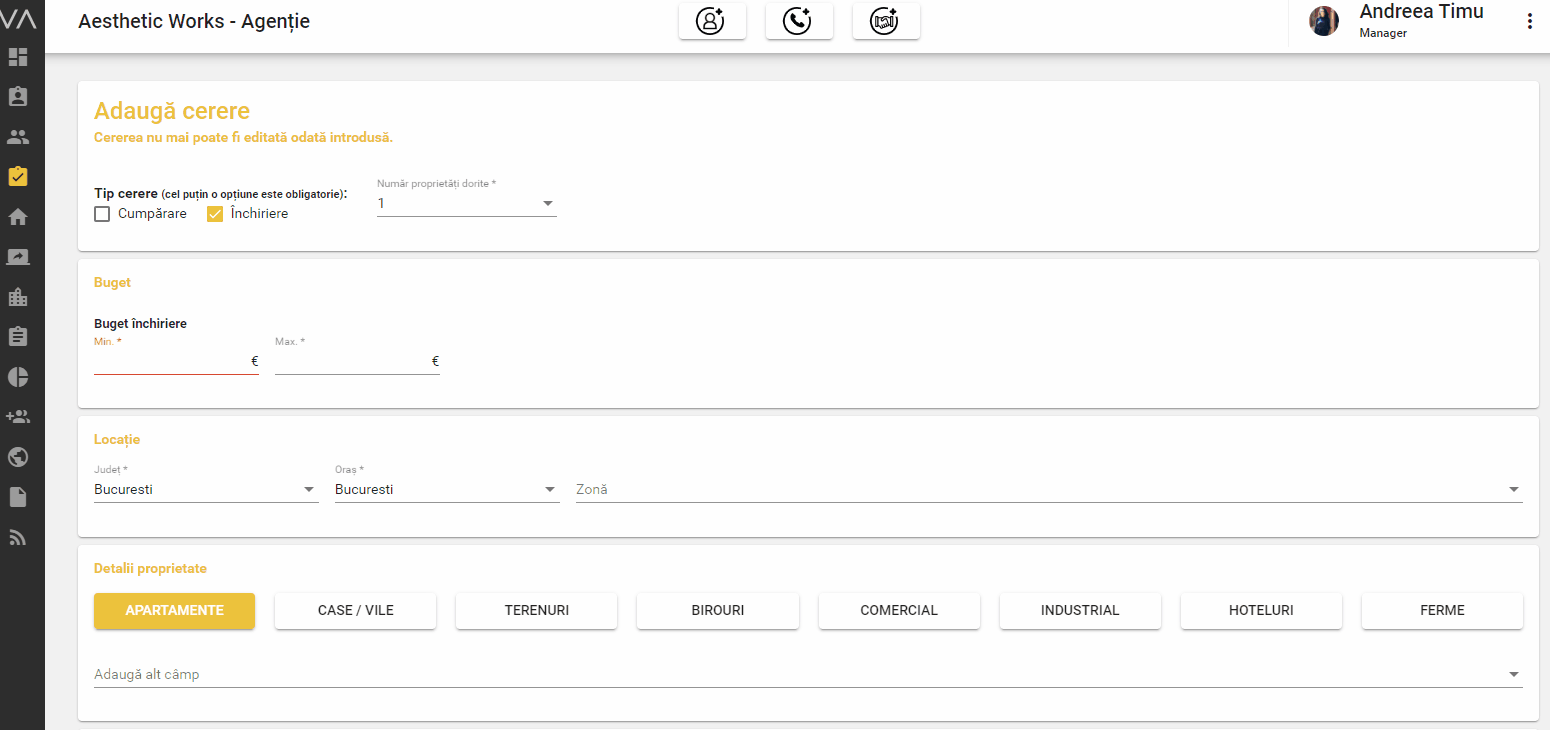Open the Județ dropdown
This screenshot has height=730, width=1550.
[x=206, y=490]
